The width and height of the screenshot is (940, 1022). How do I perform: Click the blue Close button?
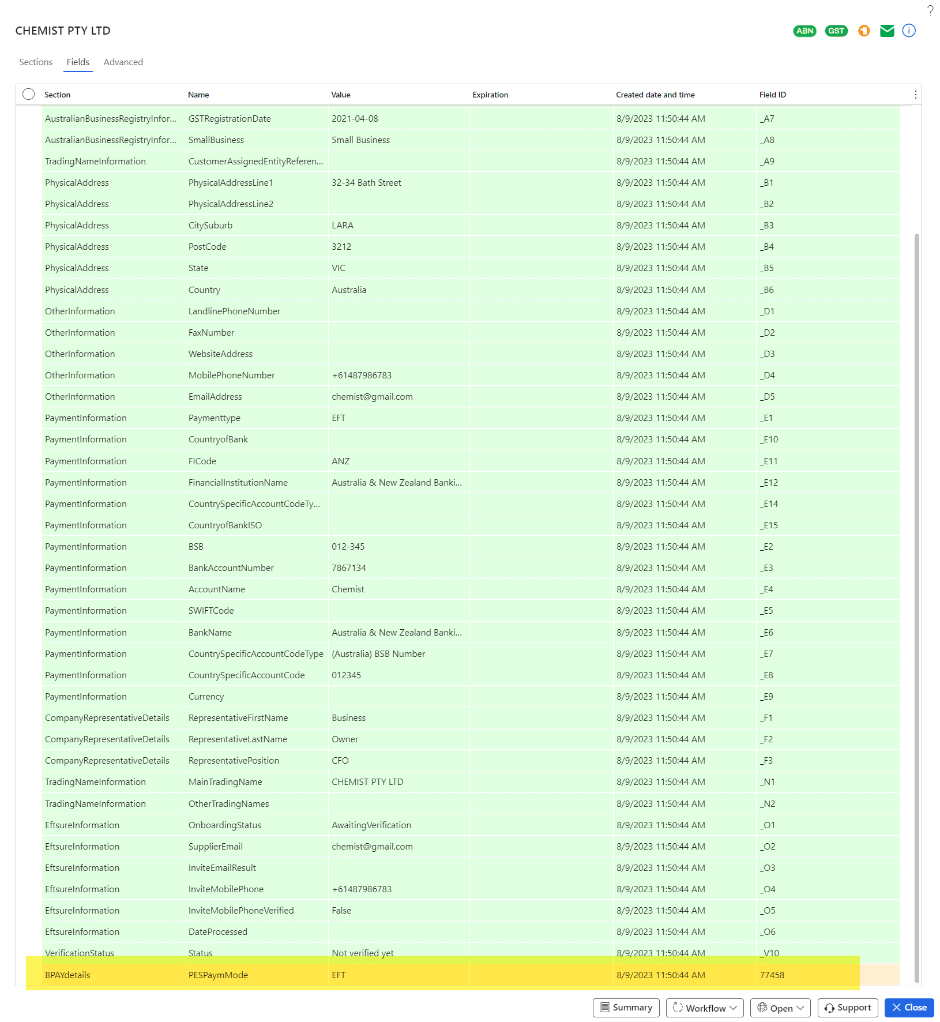point(909,1008)
